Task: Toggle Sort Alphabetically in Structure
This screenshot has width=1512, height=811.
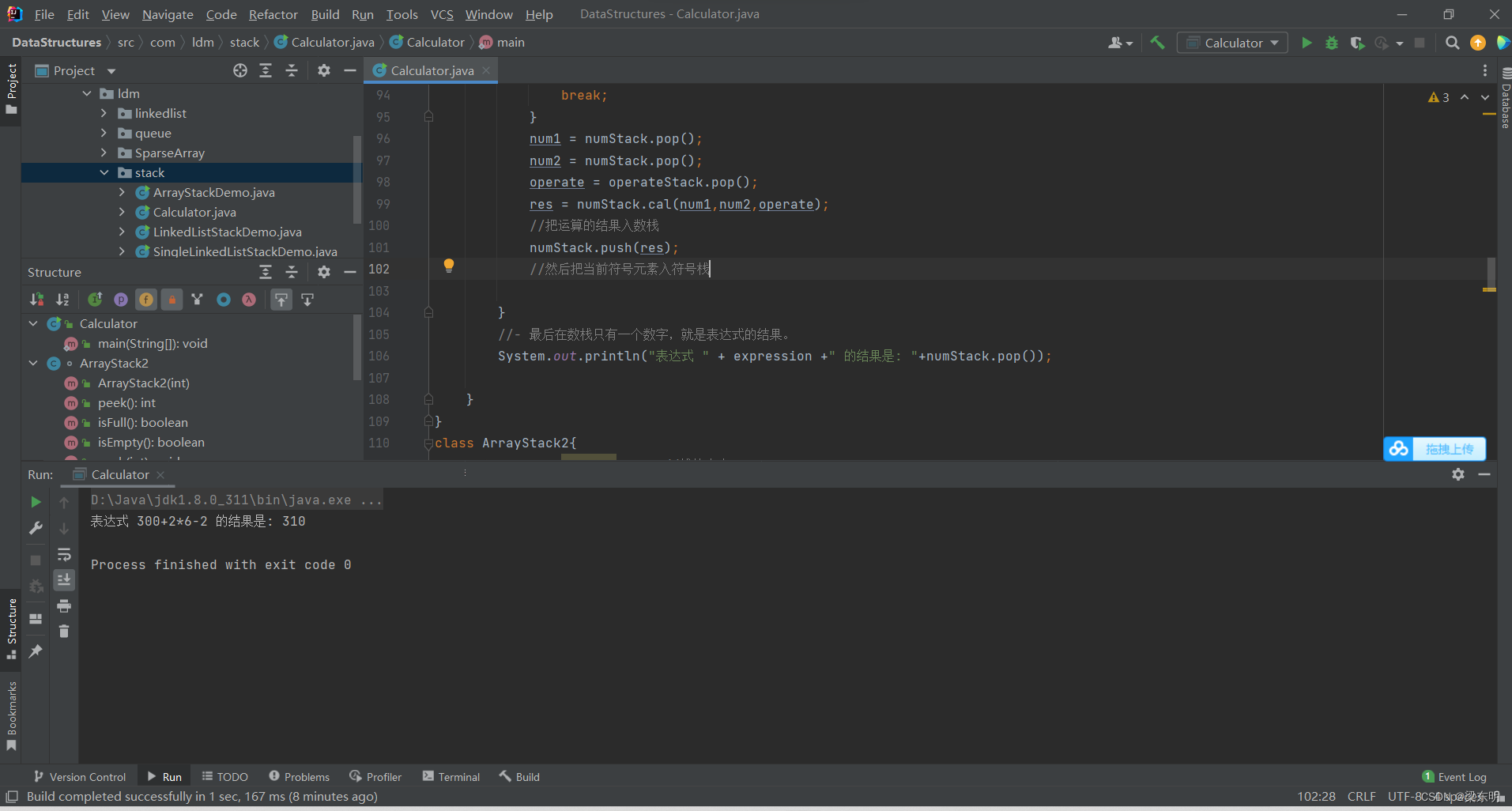Action: (62, 300)
